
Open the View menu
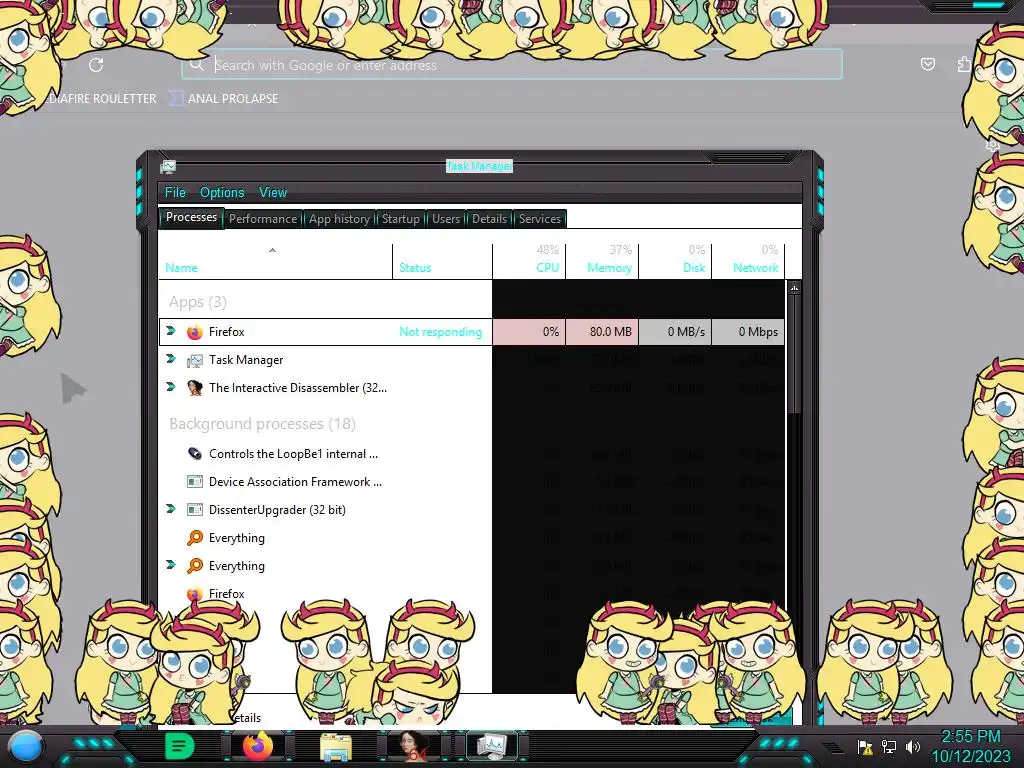272,192
